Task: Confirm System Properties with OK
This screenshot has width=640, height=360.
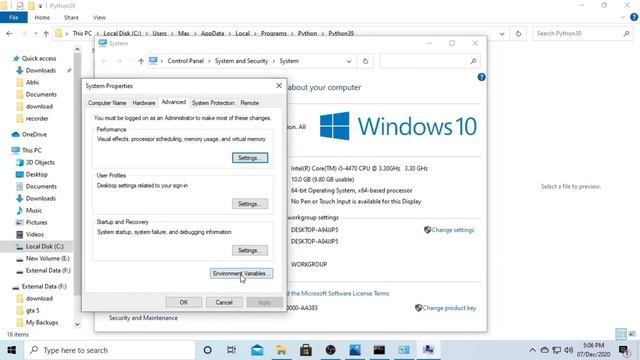Action: click(x=184, y=302)
